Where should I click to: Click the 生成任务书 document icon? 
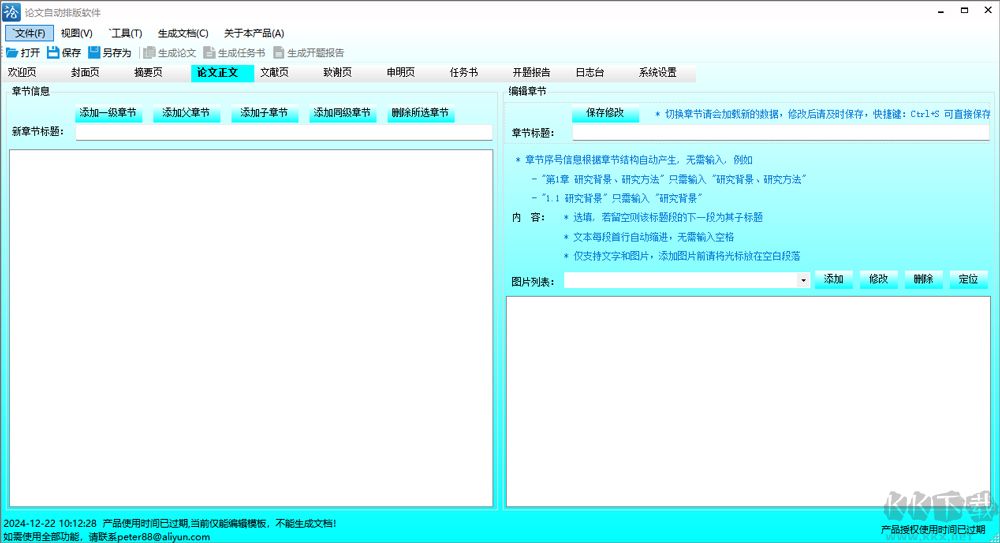click(209, 52)
